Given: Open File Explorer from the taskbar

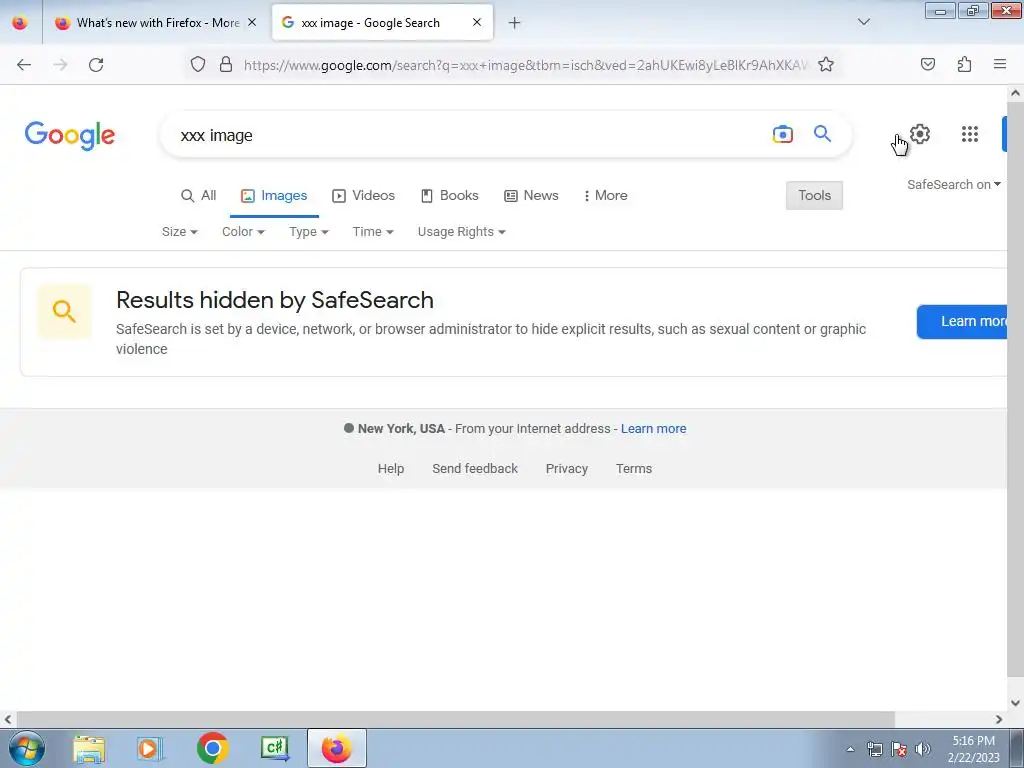Looking at the screenshot, I should coord(89,749).
